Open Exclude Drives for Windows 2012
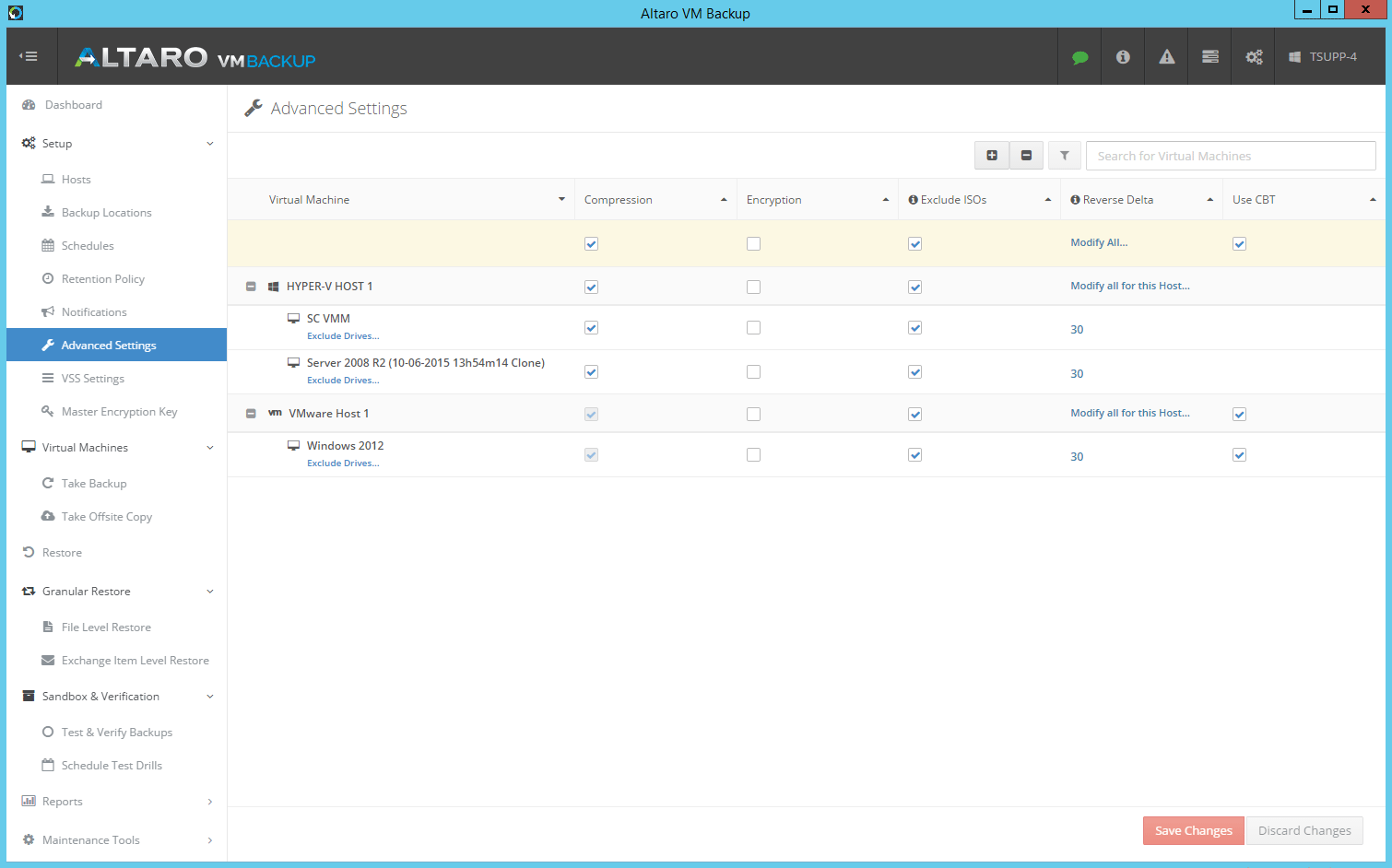This screenshot has height=868, width=1392. point(343,463)
